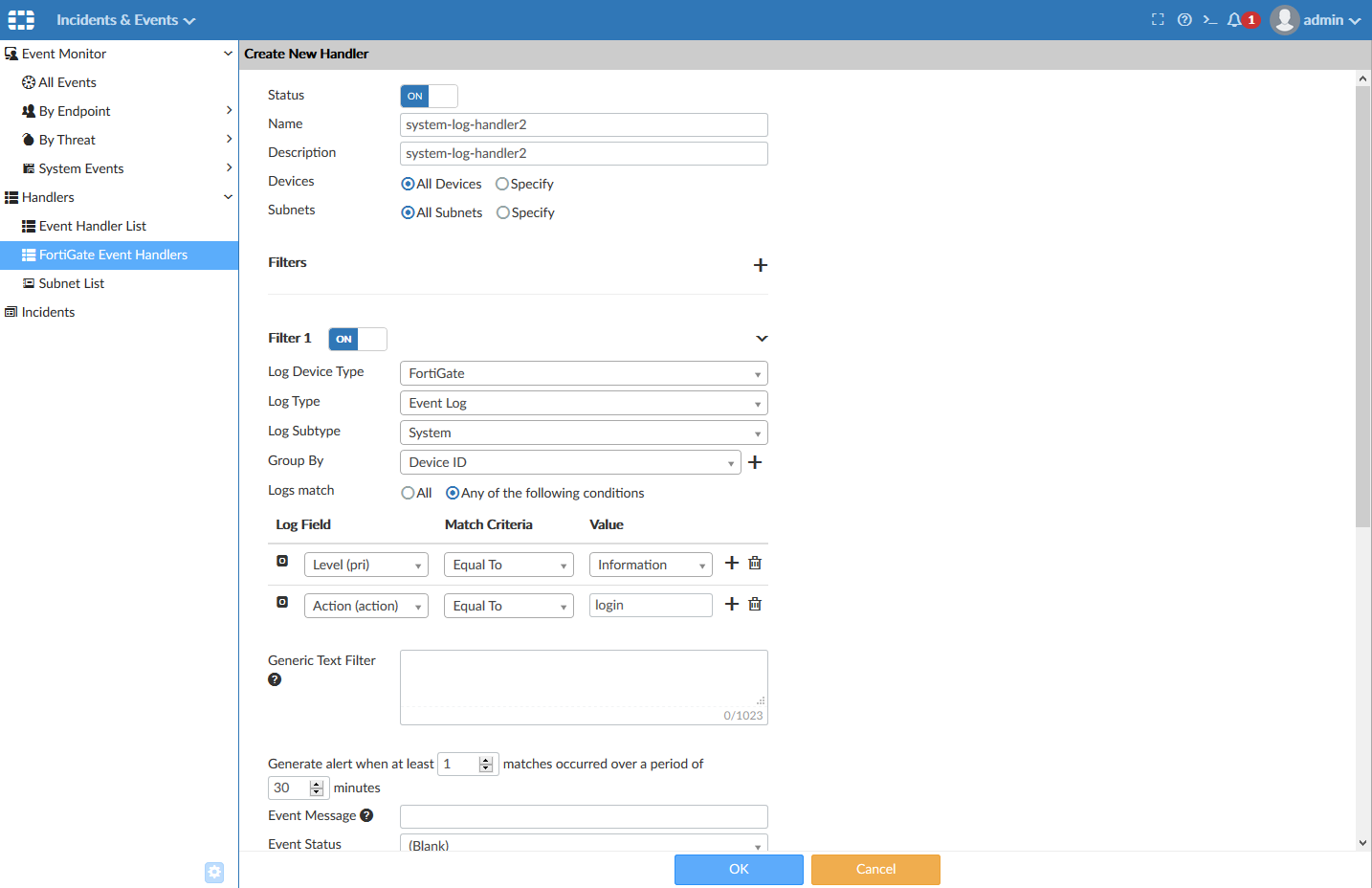Increment the 30 minutes period stepper
The width and height of the screenshot is (1372, 888).
pos(316,783)
